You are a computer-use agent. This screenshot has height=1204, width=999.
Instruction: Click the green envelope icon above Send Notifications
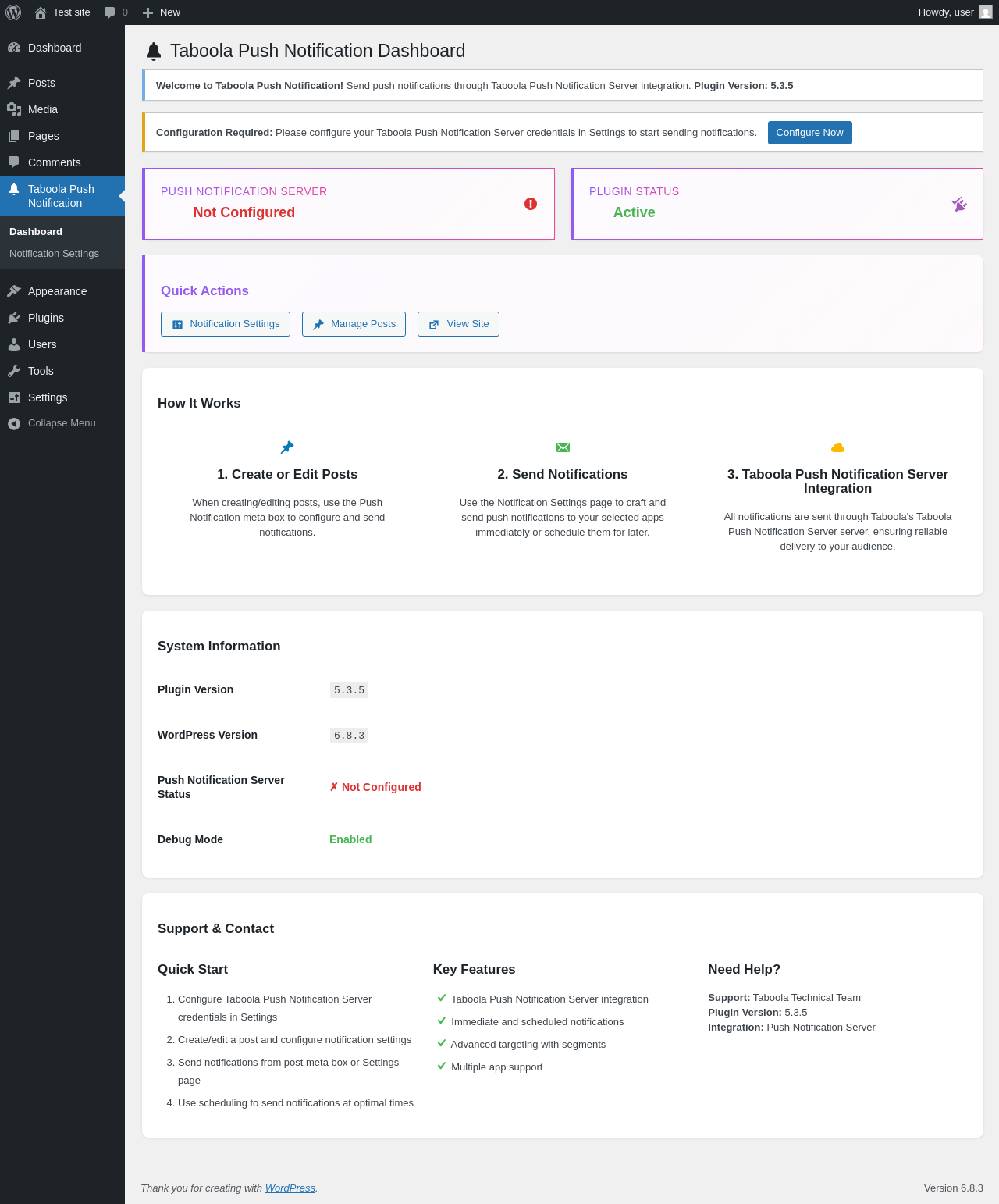click(x=563, y=447)
